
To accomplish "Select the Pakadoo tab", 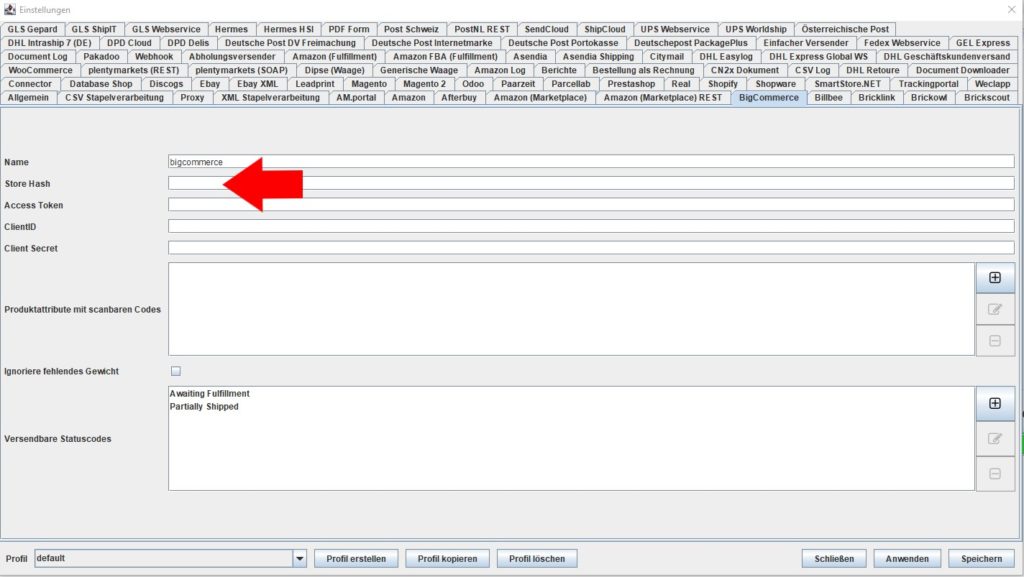I will 101,57.
